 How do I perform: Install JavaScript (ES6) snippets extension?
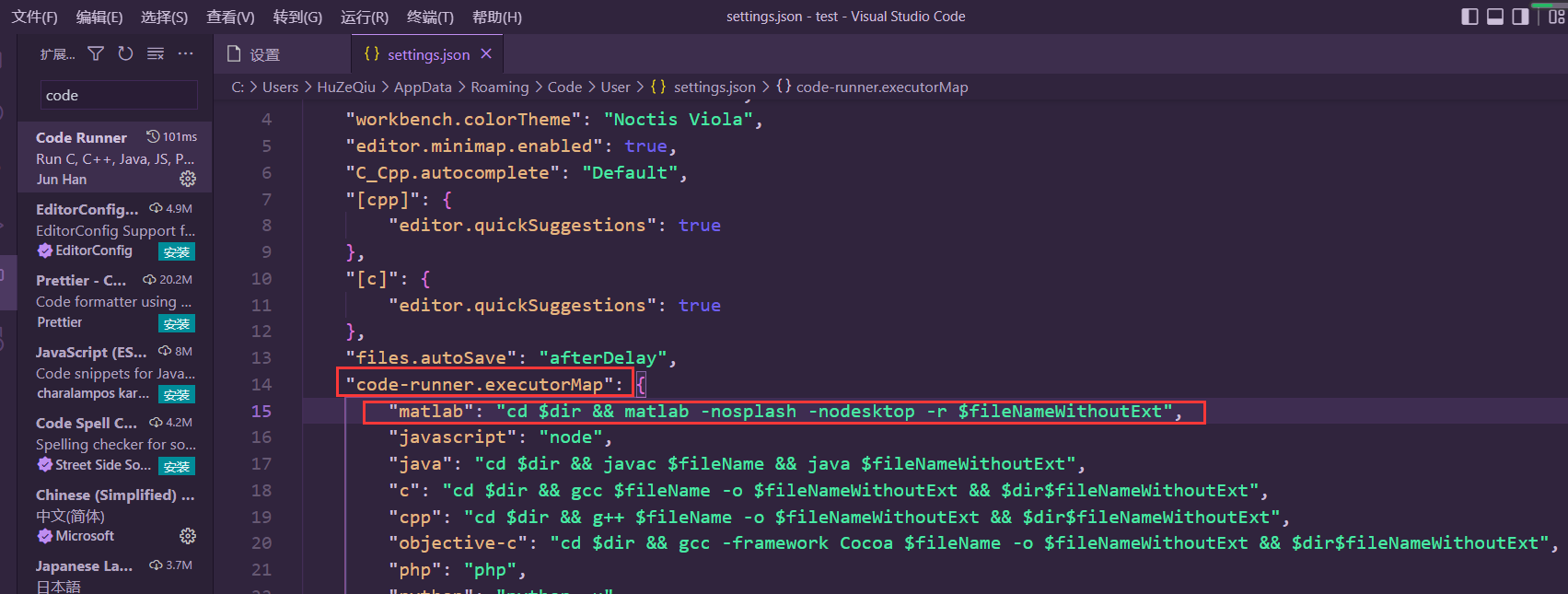pos(177,394)
